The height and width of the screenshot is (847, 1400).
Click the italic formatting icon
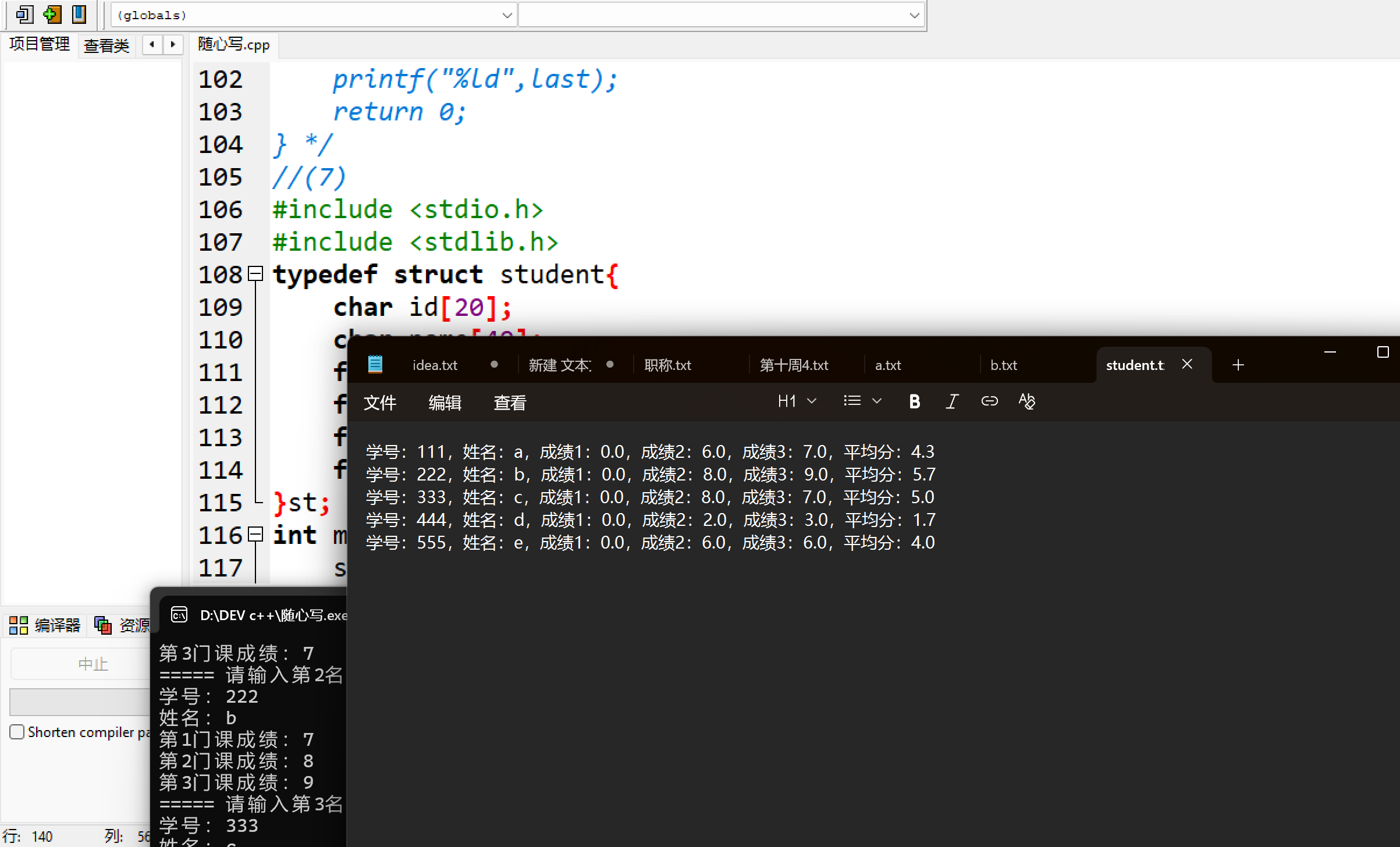click(x=952, y=401)
